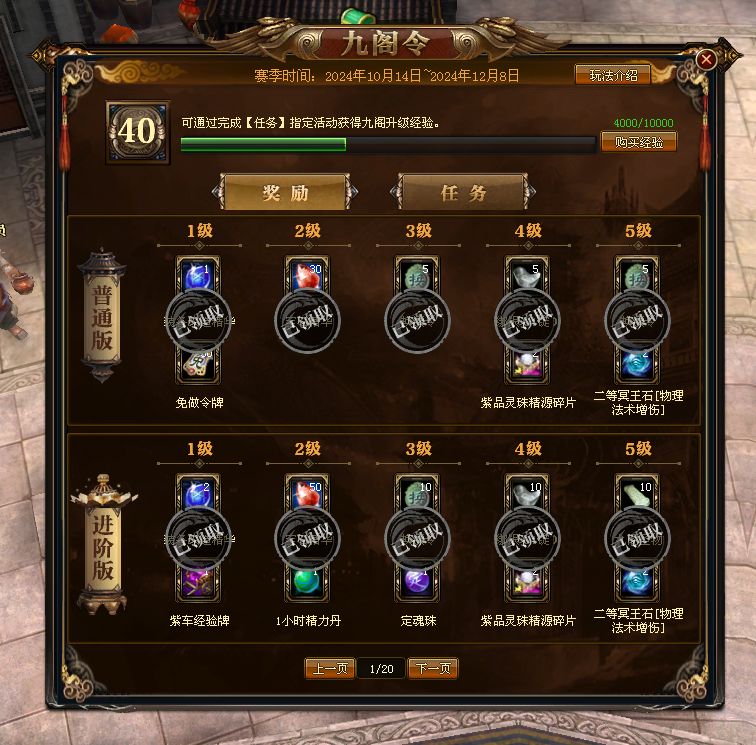Switch to the 奖励 tab
This screenshot has width=756, height=745.
(x=285, y=192)
